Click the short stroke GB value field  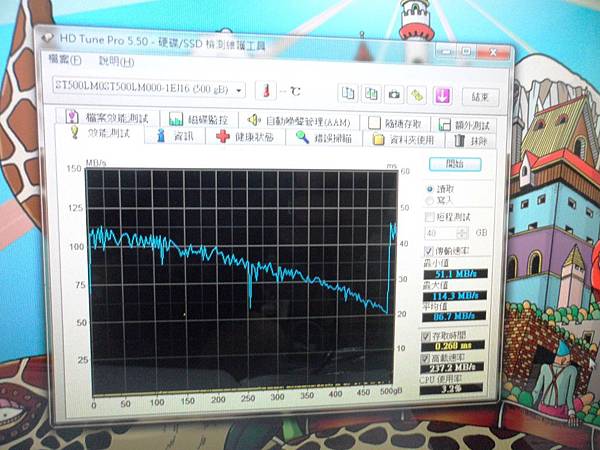pos(441,233)
